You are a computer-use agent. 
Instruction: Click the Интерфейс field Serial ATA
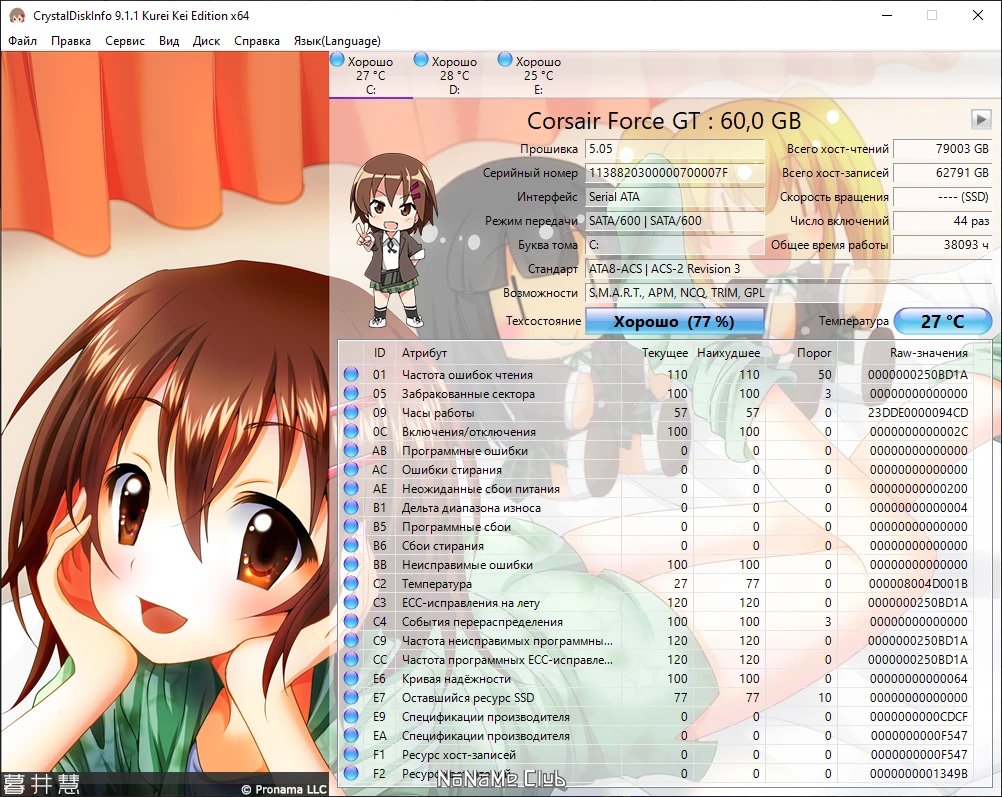674,197
